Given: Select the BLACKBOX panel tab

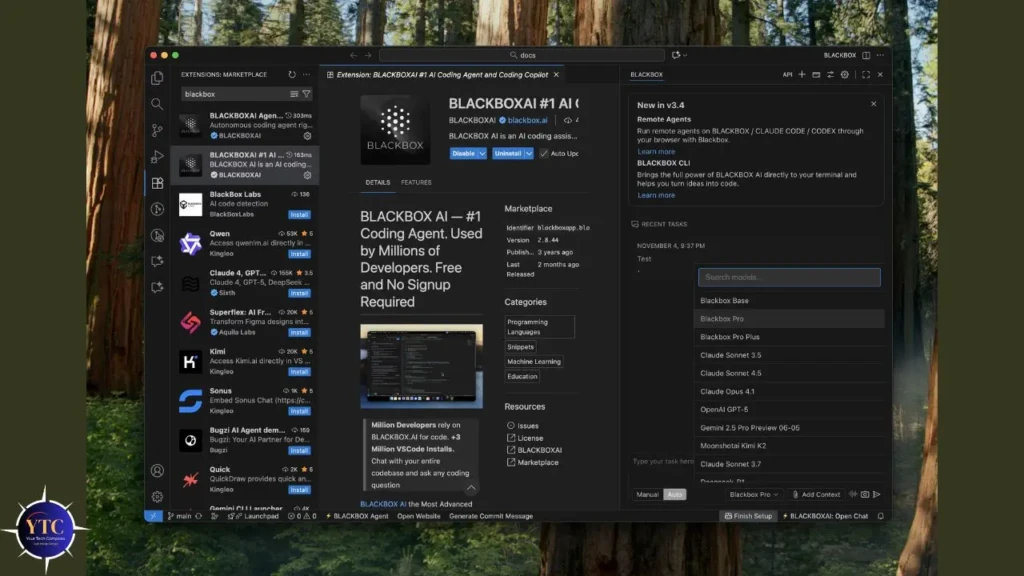Looking at the screenshot, I should tap(647, 74).
